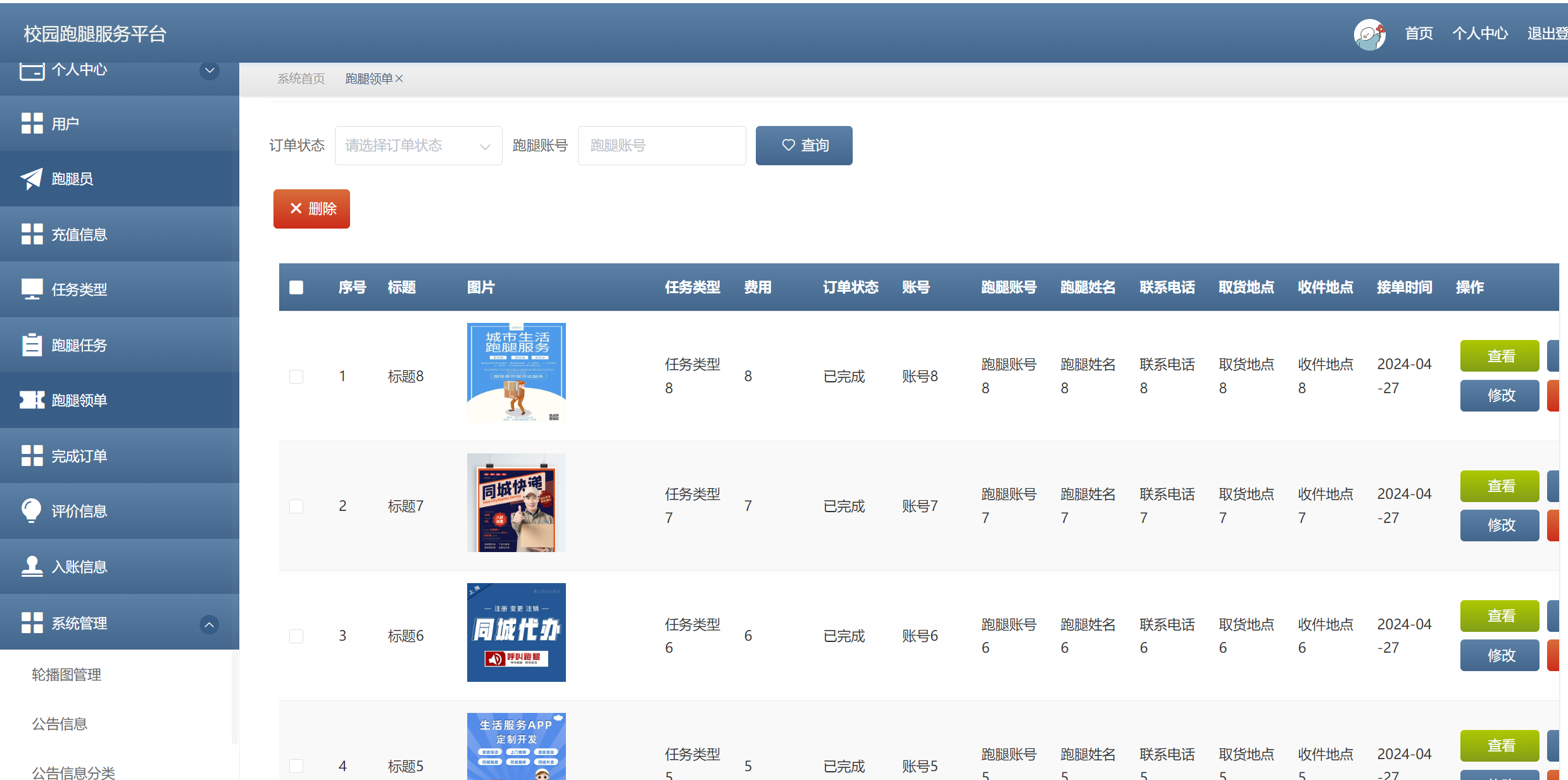Click the 校园跑腿服务平台 site title

point(95,34)
